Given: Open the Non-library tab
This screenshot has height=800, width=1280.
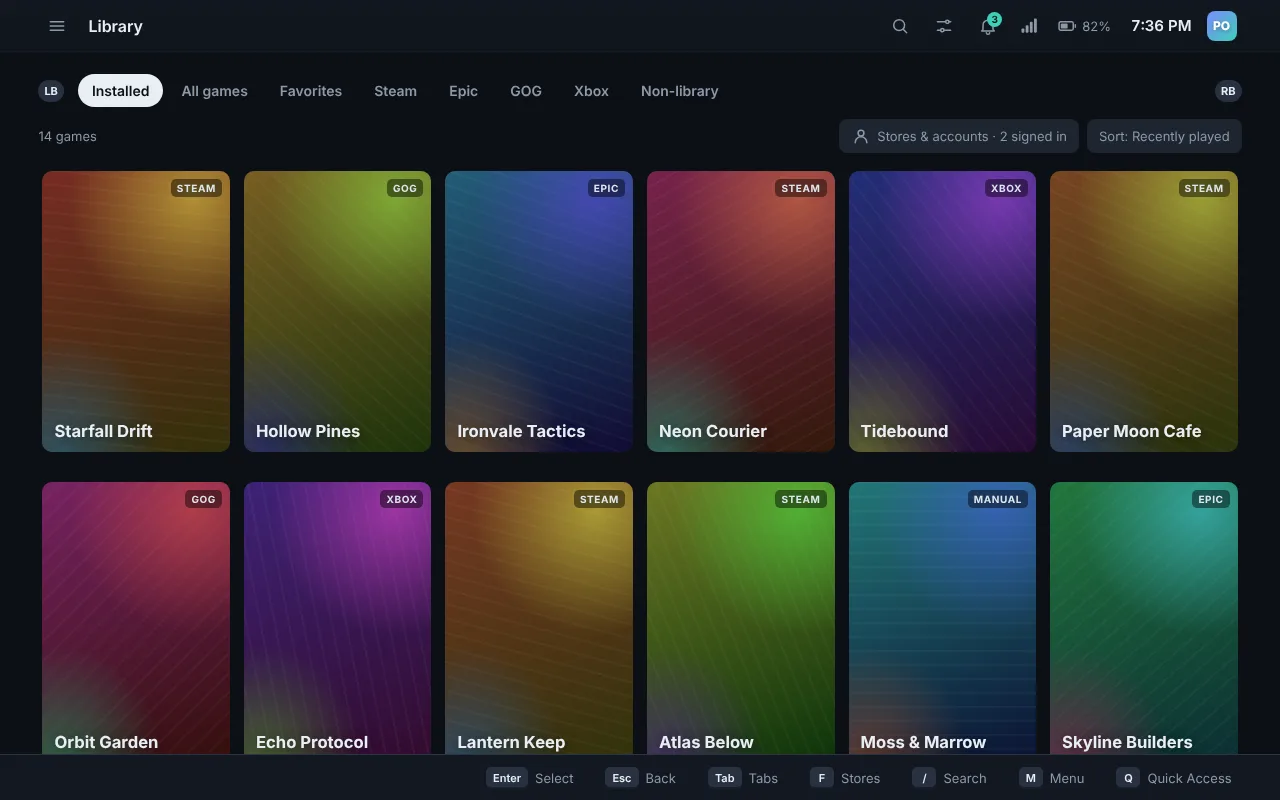Looking at the screenshot, I should [x=679, y=91].
